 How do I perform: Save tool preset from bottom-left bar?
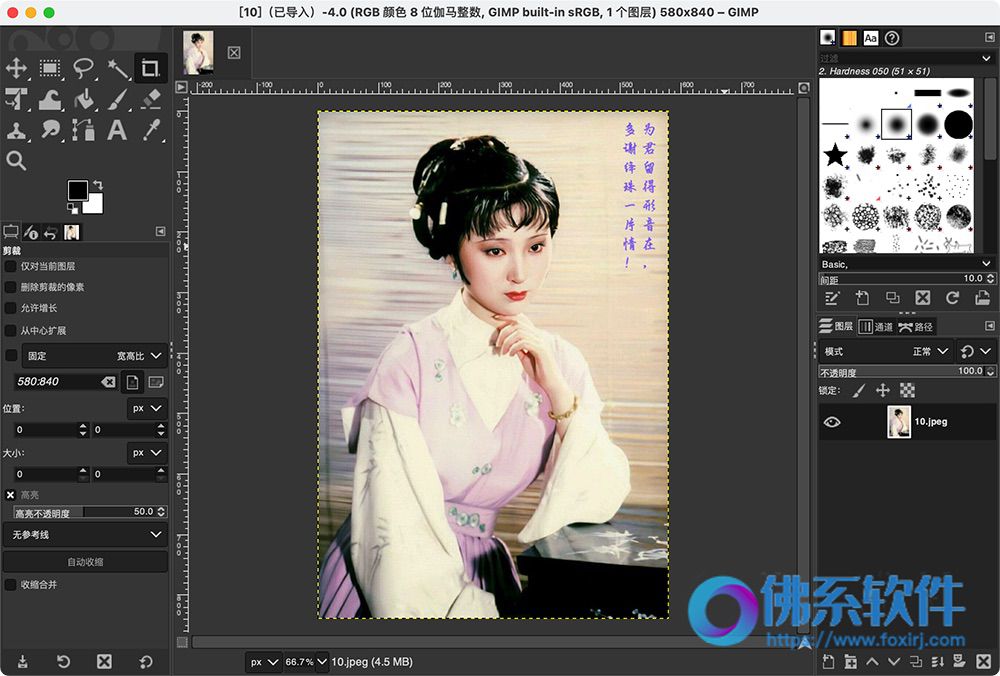pyautogui.click(x=23, y=661)
